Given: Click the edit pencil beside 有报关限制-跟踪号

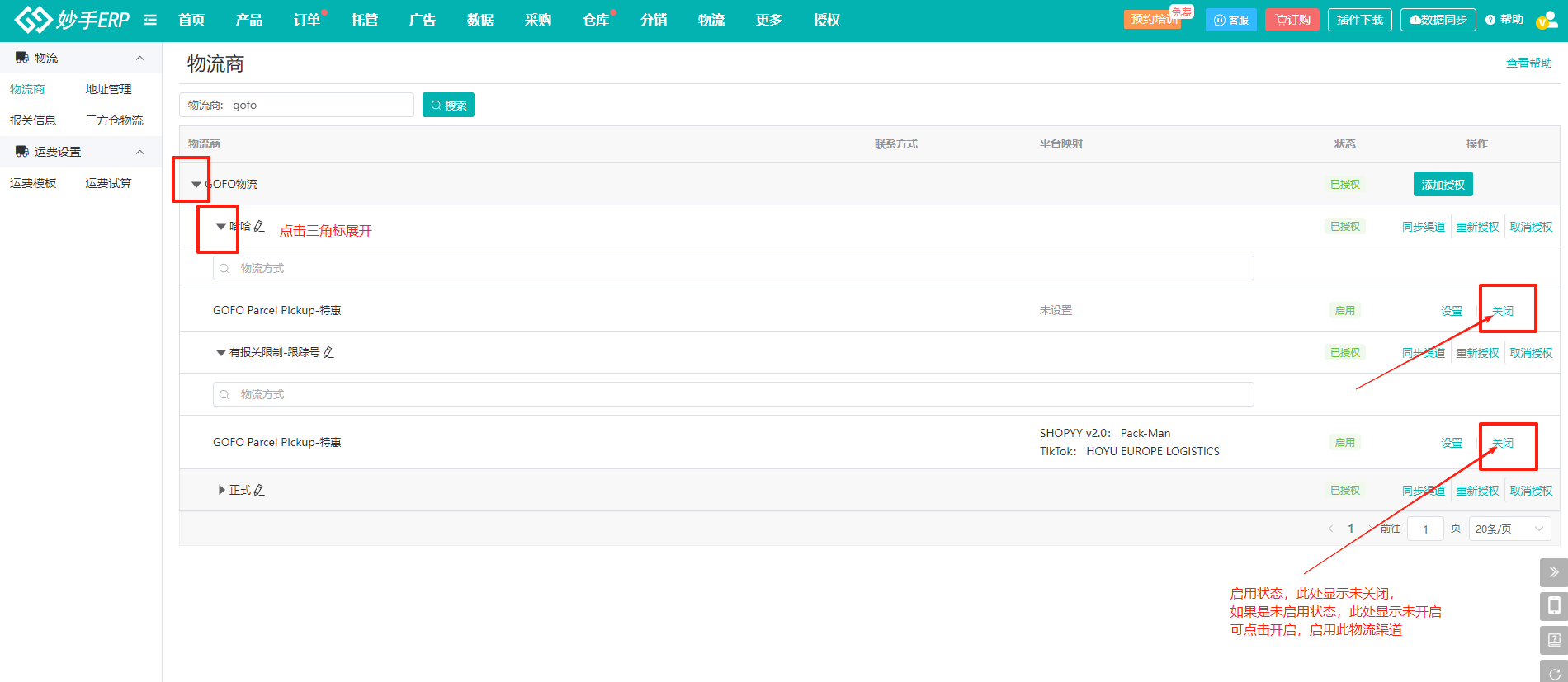Looking at the screenshot, I should click(328, 352).
